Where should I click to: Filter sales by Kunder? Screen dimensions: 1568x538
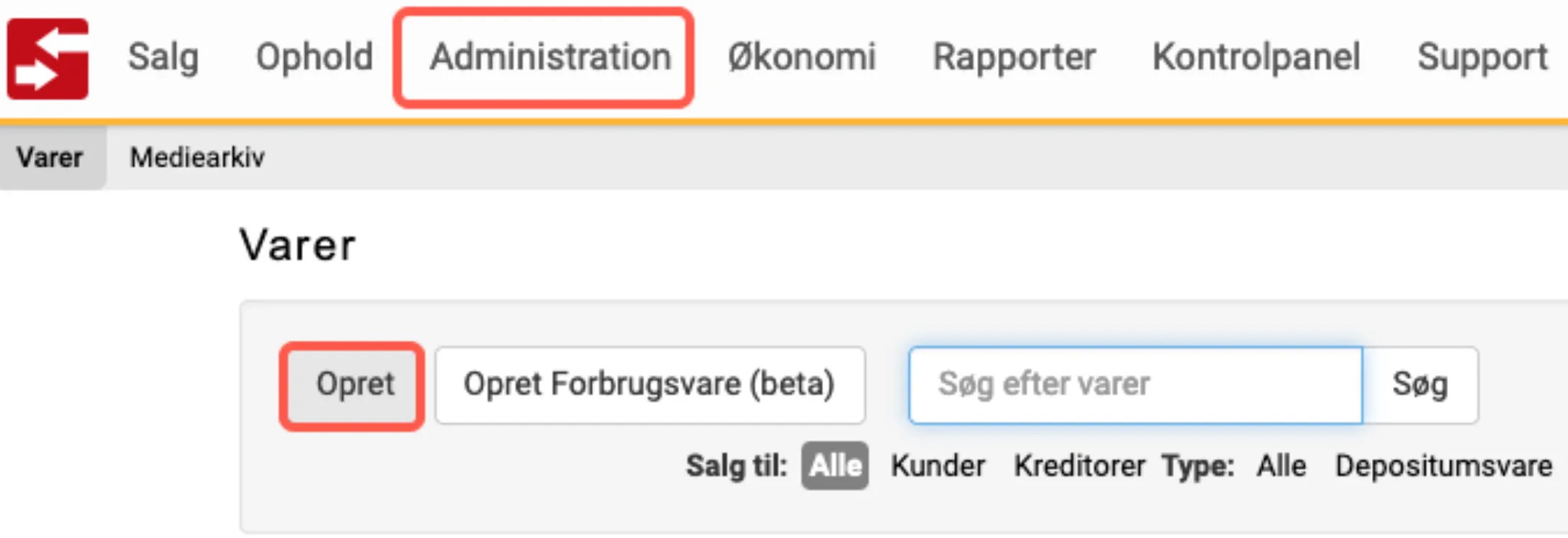(938, 466)
